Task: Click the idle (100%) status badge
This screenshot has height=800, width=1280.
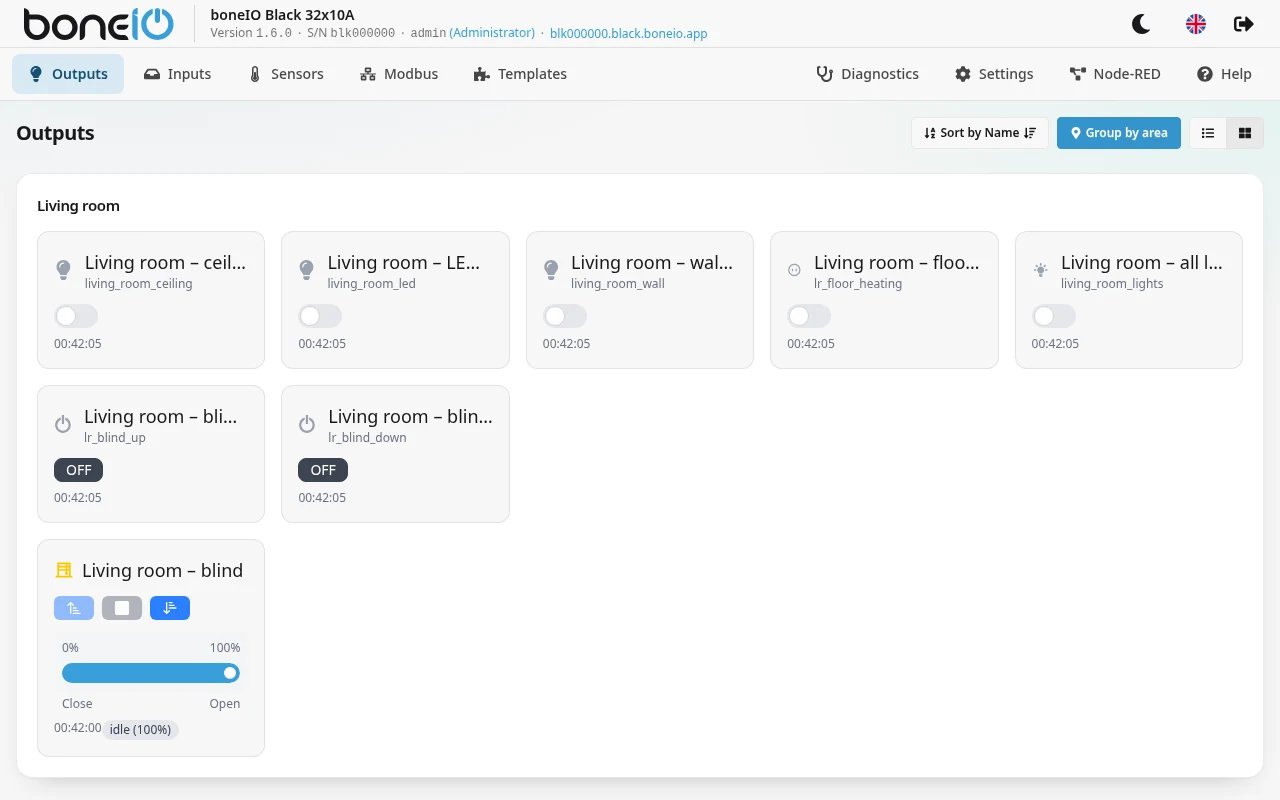Action: pyautogui.click(x=141, y=729)
